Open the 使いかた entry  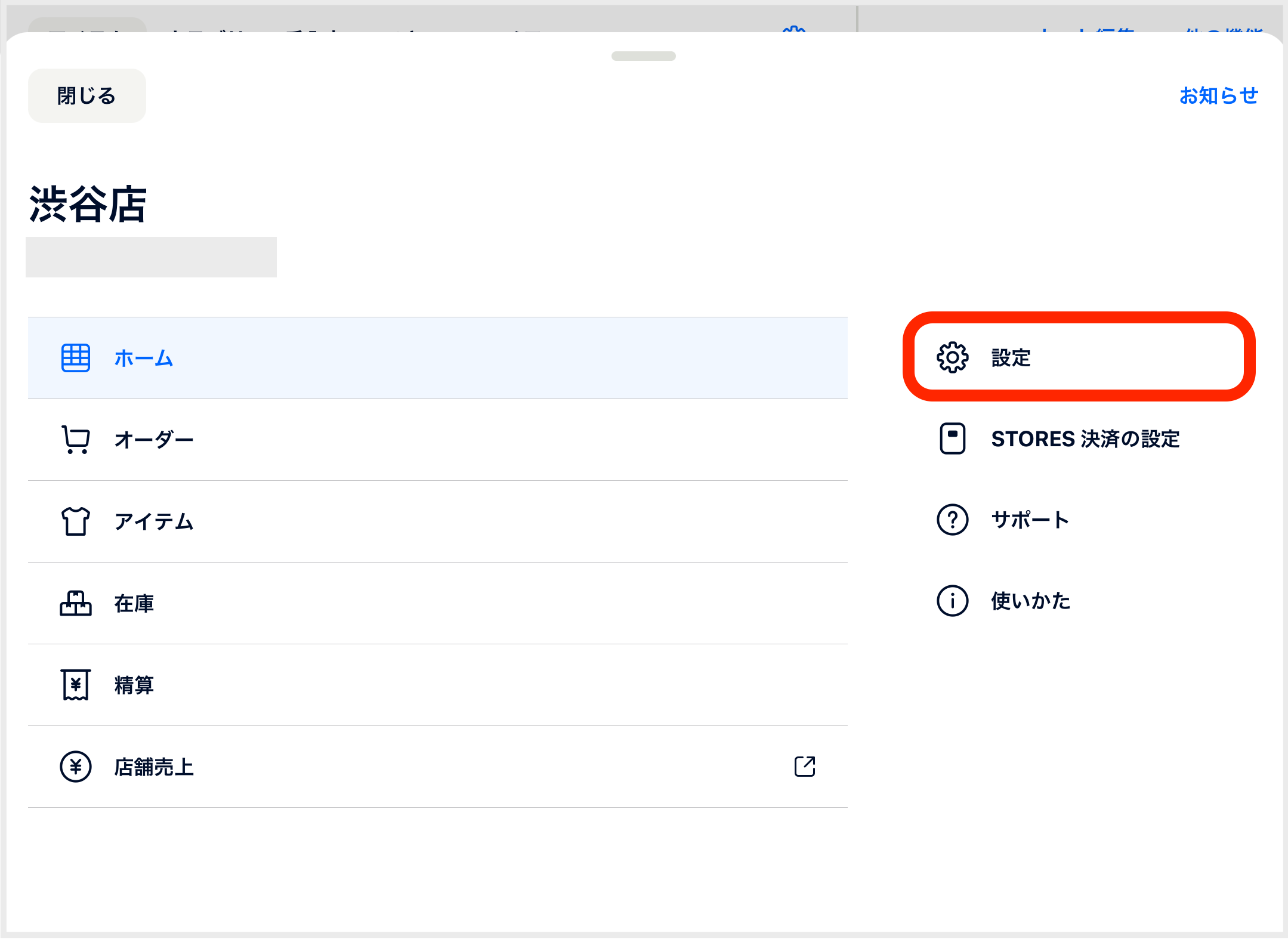(1004, 601)
